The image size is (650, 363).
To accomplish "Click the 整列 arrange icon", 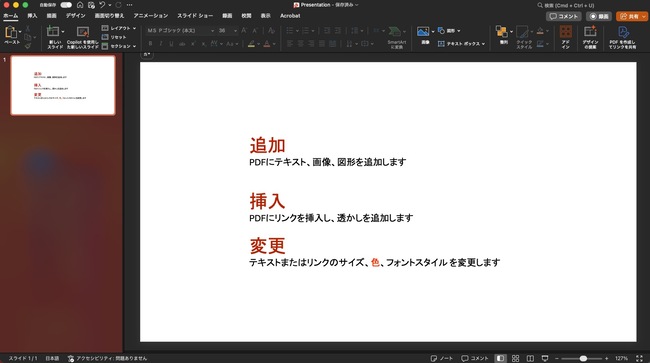I will click(502, 31).
